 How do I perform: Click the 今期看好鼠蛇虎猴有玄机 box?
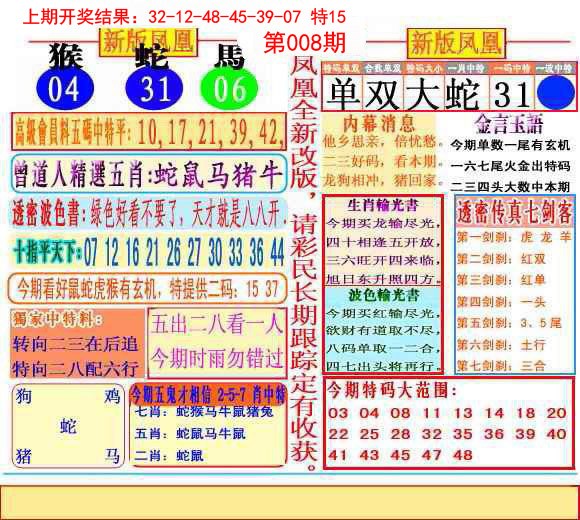(x=148, y=288)
